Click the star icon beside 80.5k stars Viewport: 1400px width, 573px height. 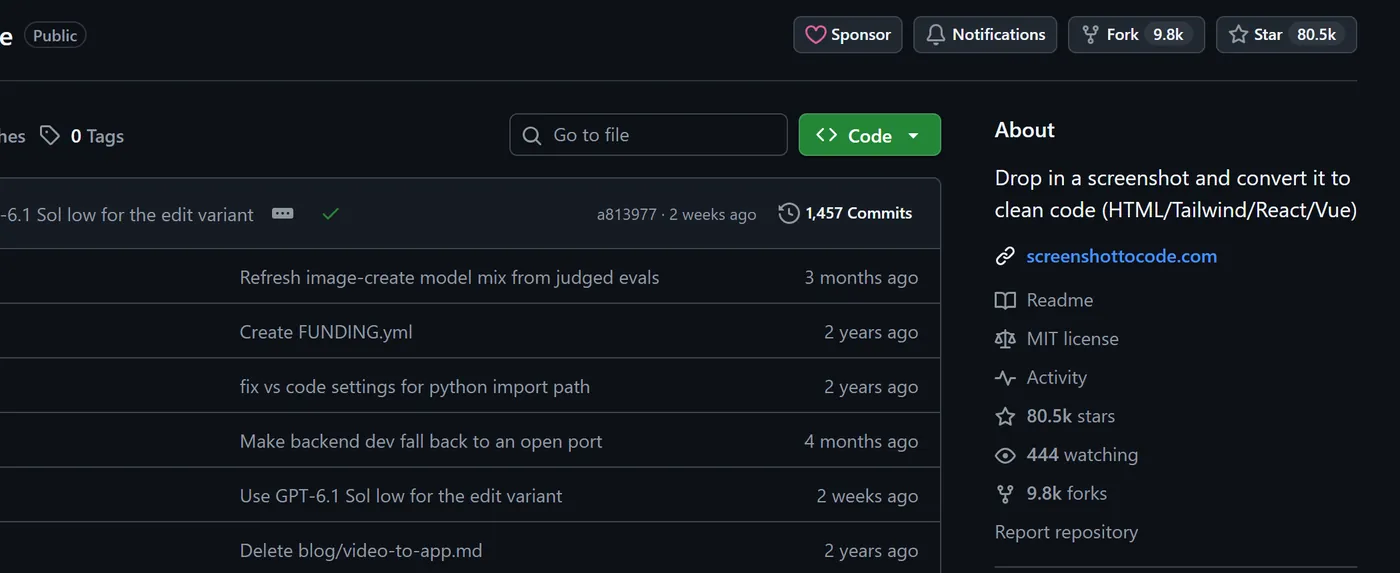pos(1005,416)
